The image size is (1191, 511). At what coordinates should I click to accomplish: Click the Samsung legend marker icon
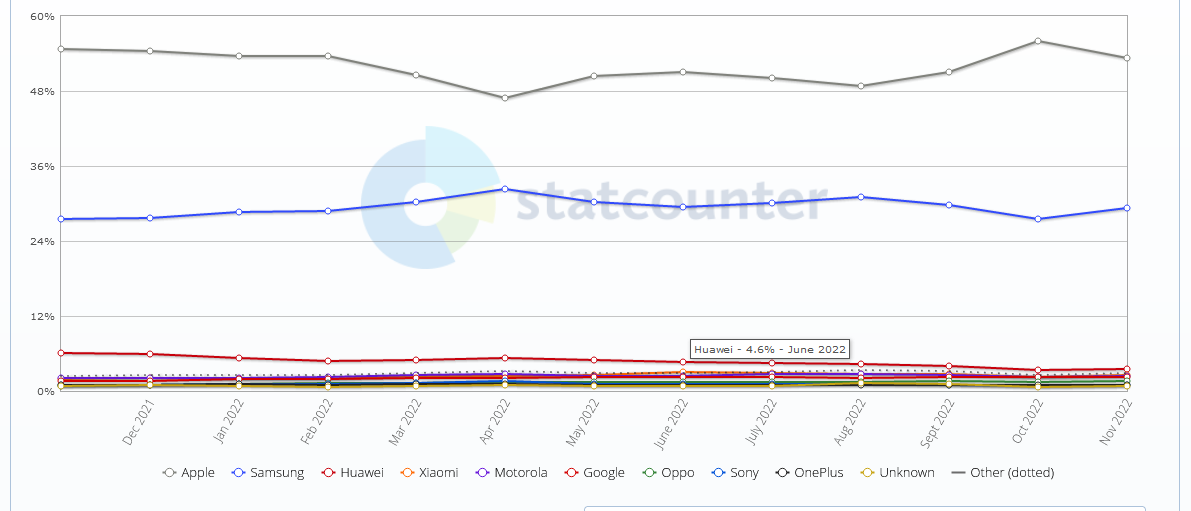tap(238, 473)
